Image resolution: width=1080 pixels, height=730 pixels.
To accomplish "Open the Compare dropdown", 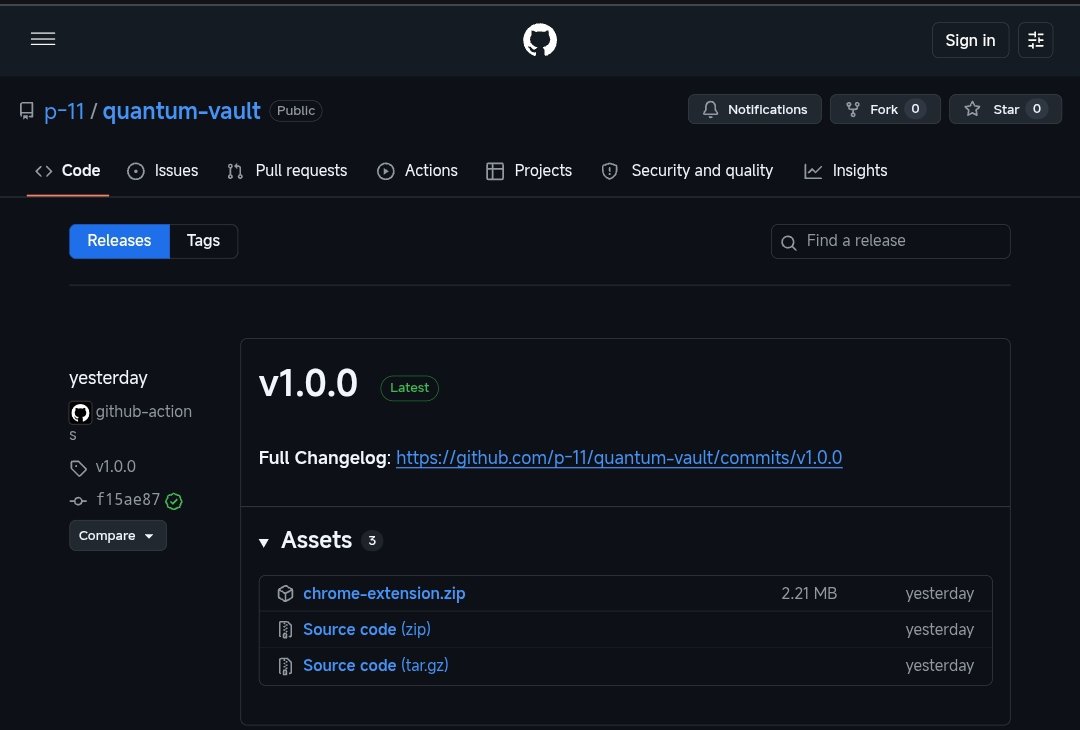I will (x=118, y=536).
